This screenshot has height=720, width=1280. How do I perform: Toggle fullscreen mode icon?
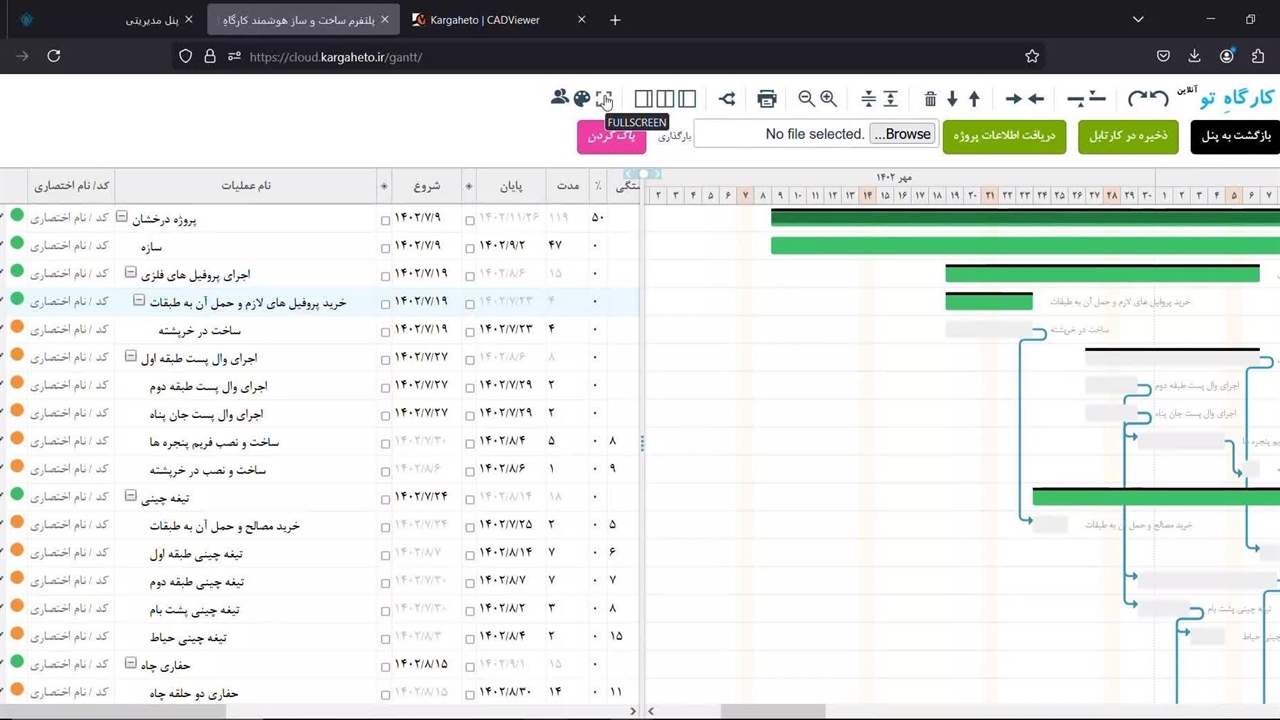pos(604,98)
